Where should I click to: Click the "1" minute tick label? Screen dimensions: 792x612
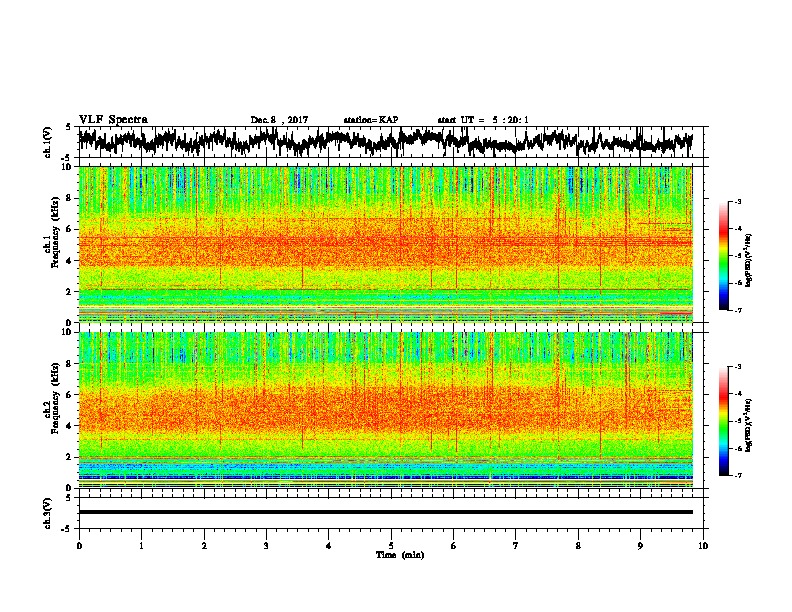click(x=141, y=546)
